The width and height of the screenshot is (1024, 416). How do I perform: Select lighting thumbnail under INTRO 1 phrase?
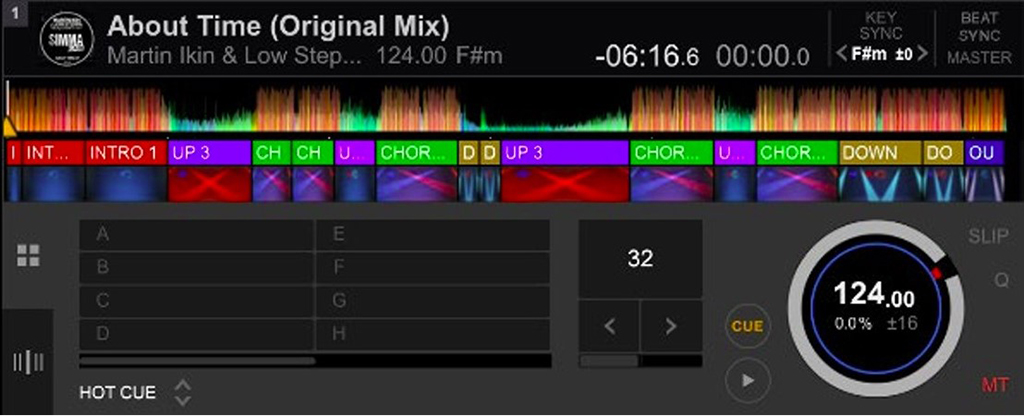point(127,184)
